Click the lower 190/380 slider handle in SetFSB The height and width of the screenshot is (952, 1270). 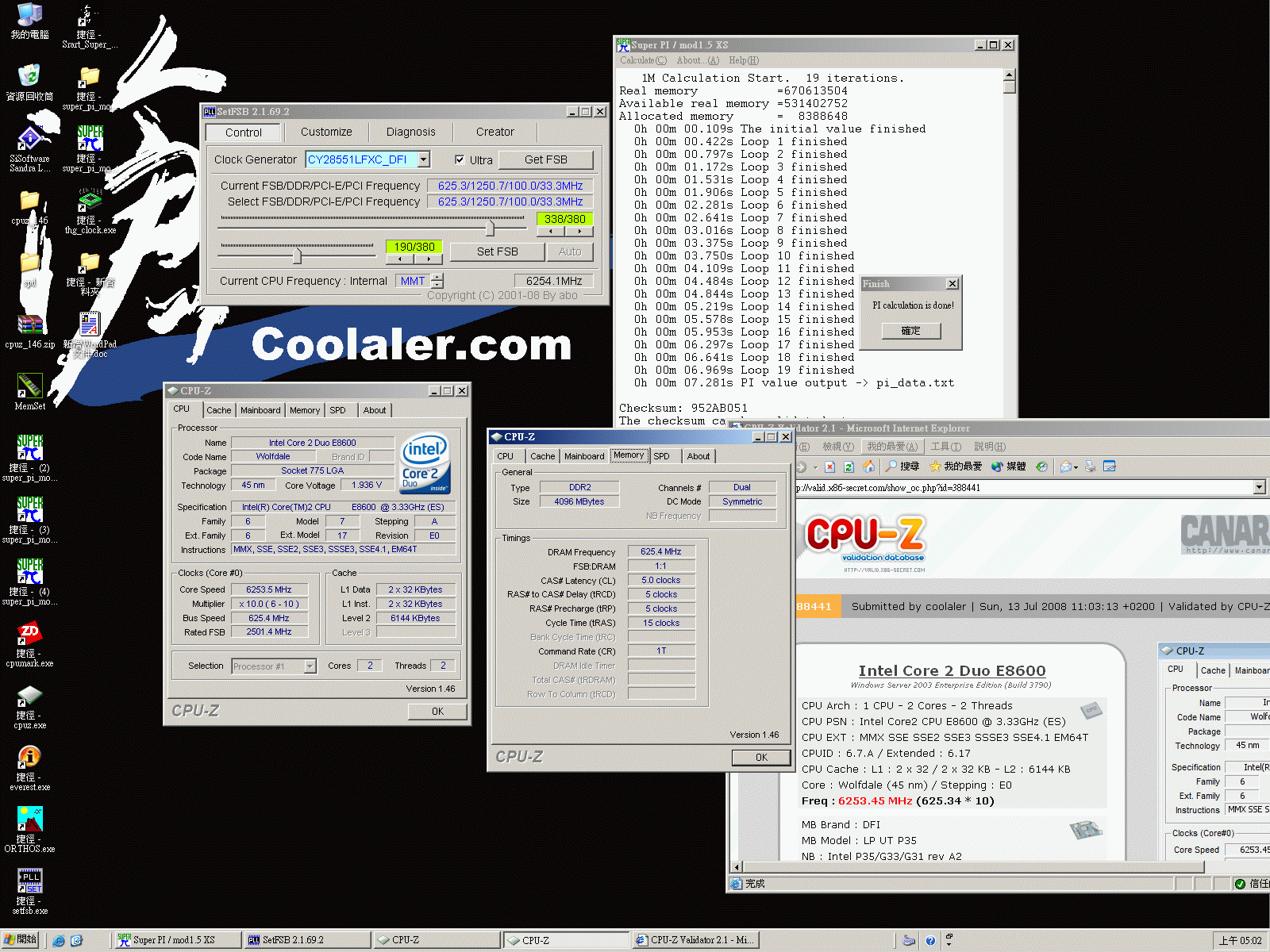297,255
